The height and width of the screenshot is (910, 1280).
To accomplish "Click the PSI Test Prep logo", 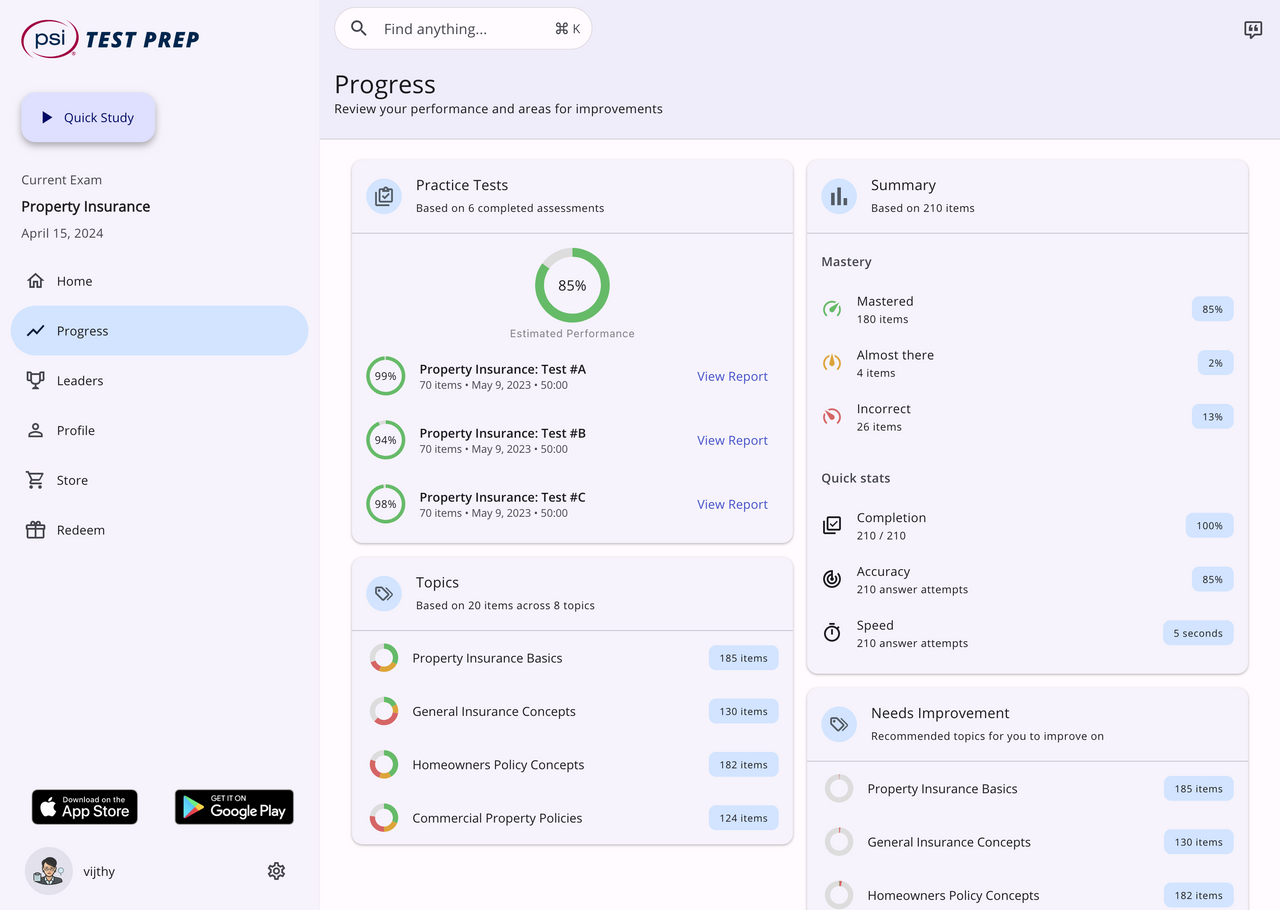I will click(x=110, y=39).
